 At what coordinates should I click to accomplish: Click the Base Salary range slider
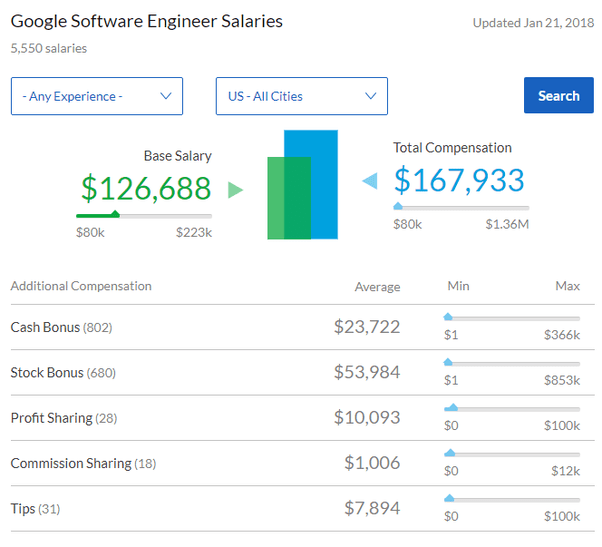tap(144, 214)
